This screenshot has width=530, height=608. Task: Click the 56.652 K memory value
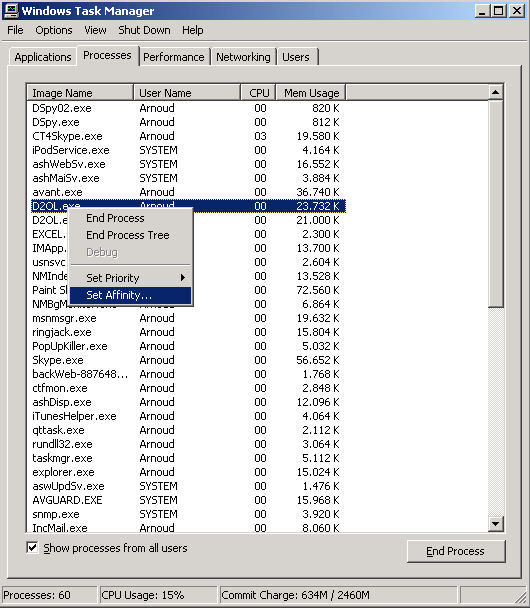tap(318, 360)
